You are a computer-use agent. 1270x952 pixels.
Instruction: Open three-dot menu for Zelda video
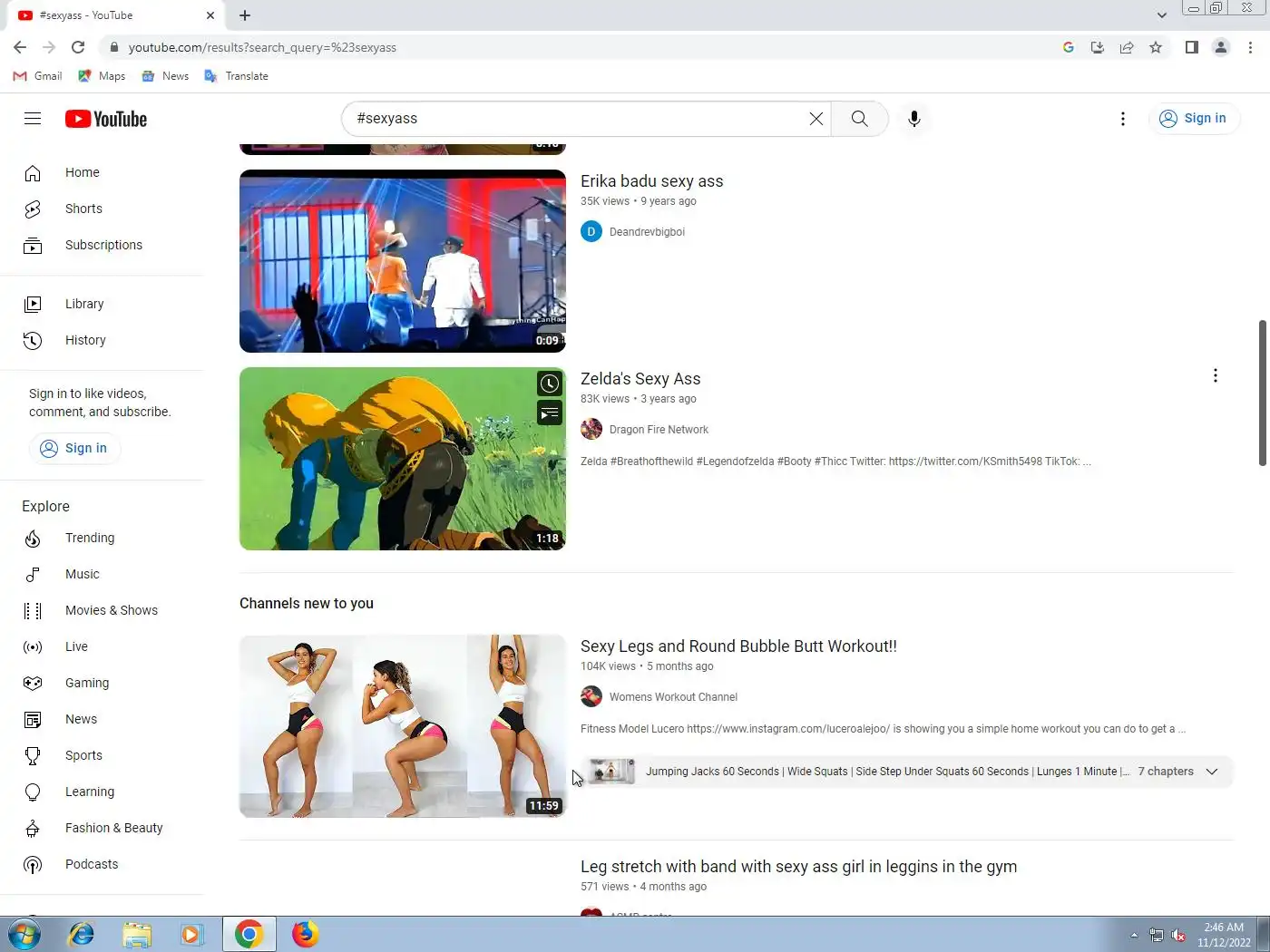[x=1216, y=375]
